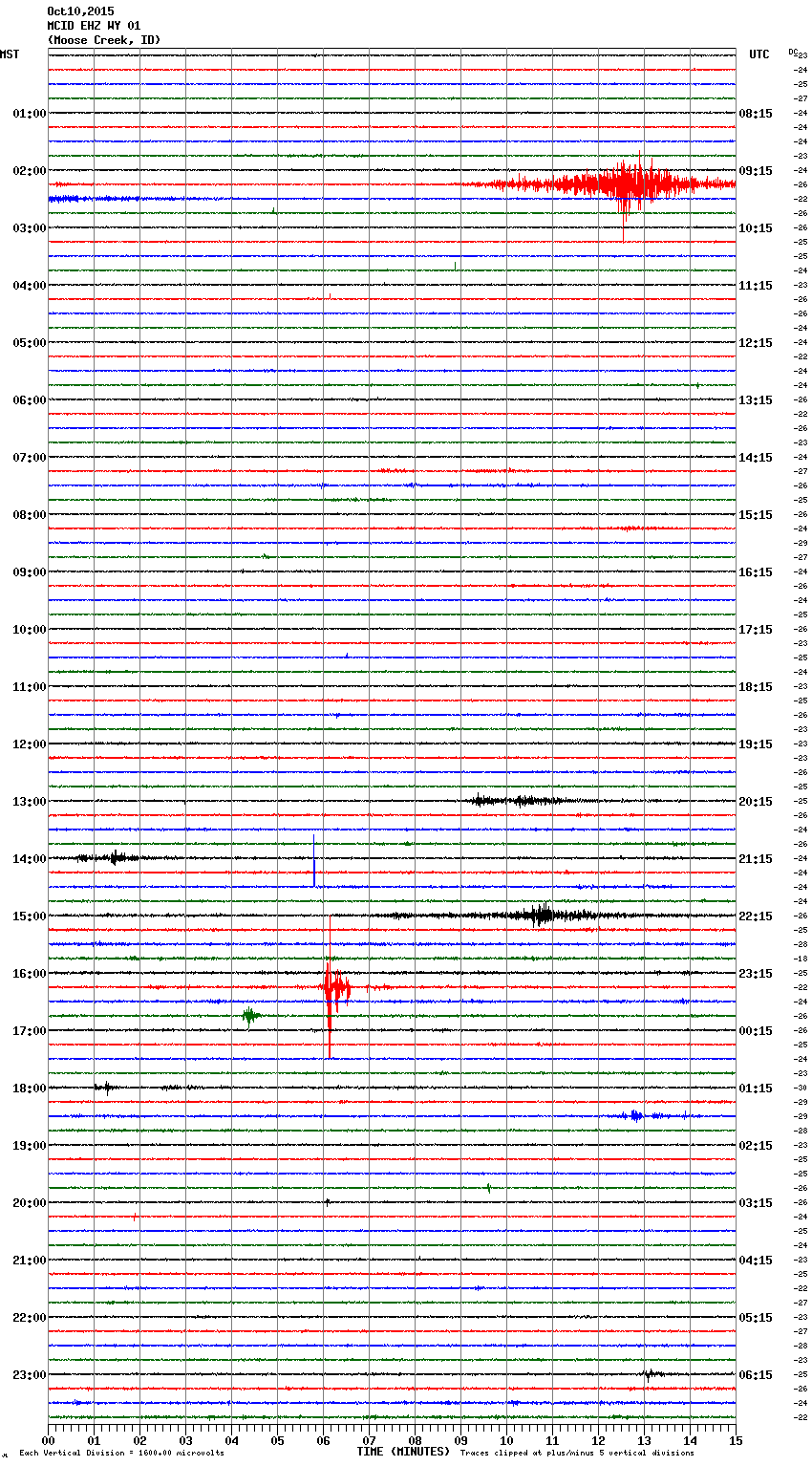Click the "DC" column header
812x1466 pixels.
pos(793,52)
